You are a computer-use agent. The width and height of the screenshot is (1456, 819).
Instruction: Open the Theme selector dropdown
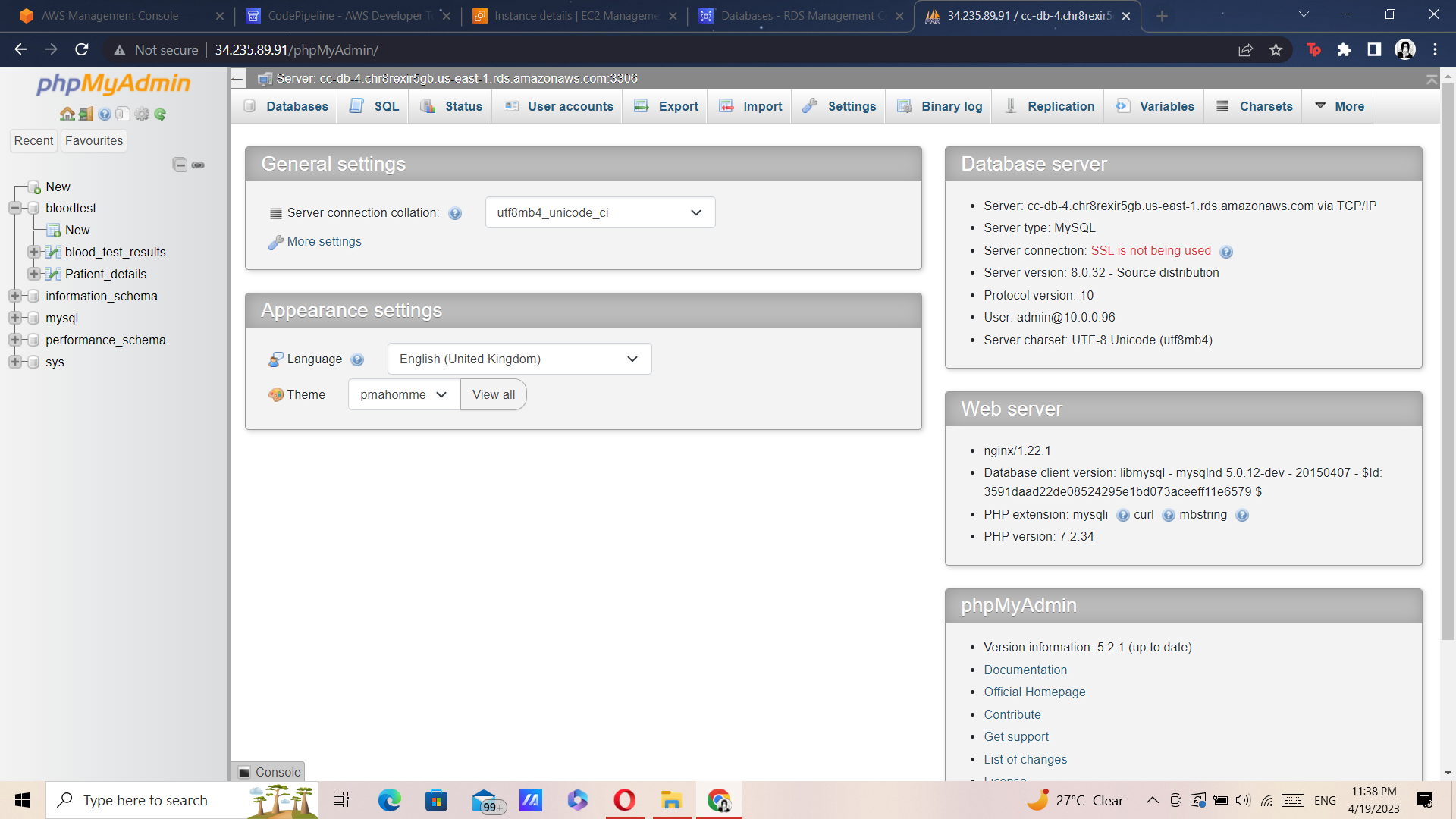tap(403, 394)
